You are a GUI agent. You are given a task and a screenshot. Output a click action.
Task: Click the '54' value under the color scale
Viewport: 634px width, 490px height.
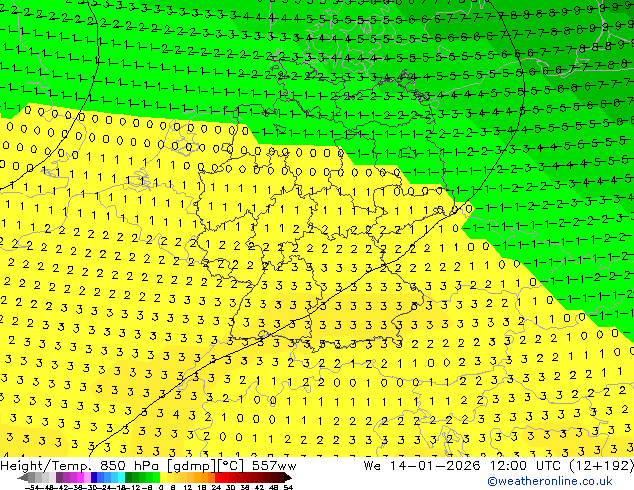click(288, 488)
